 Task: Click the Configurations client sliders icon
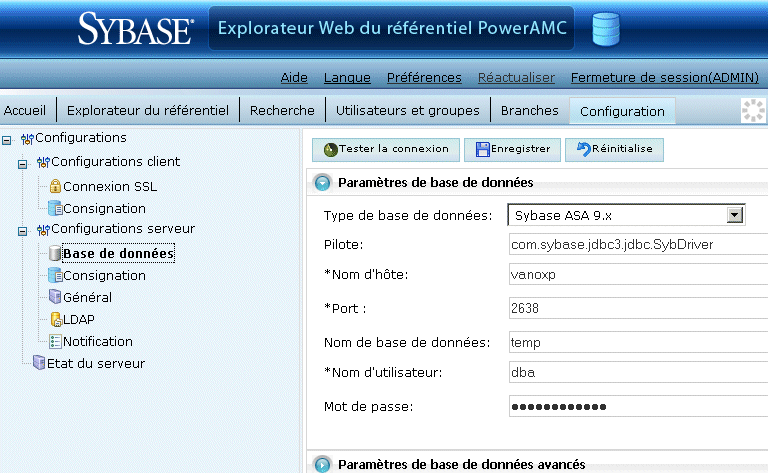43,162
